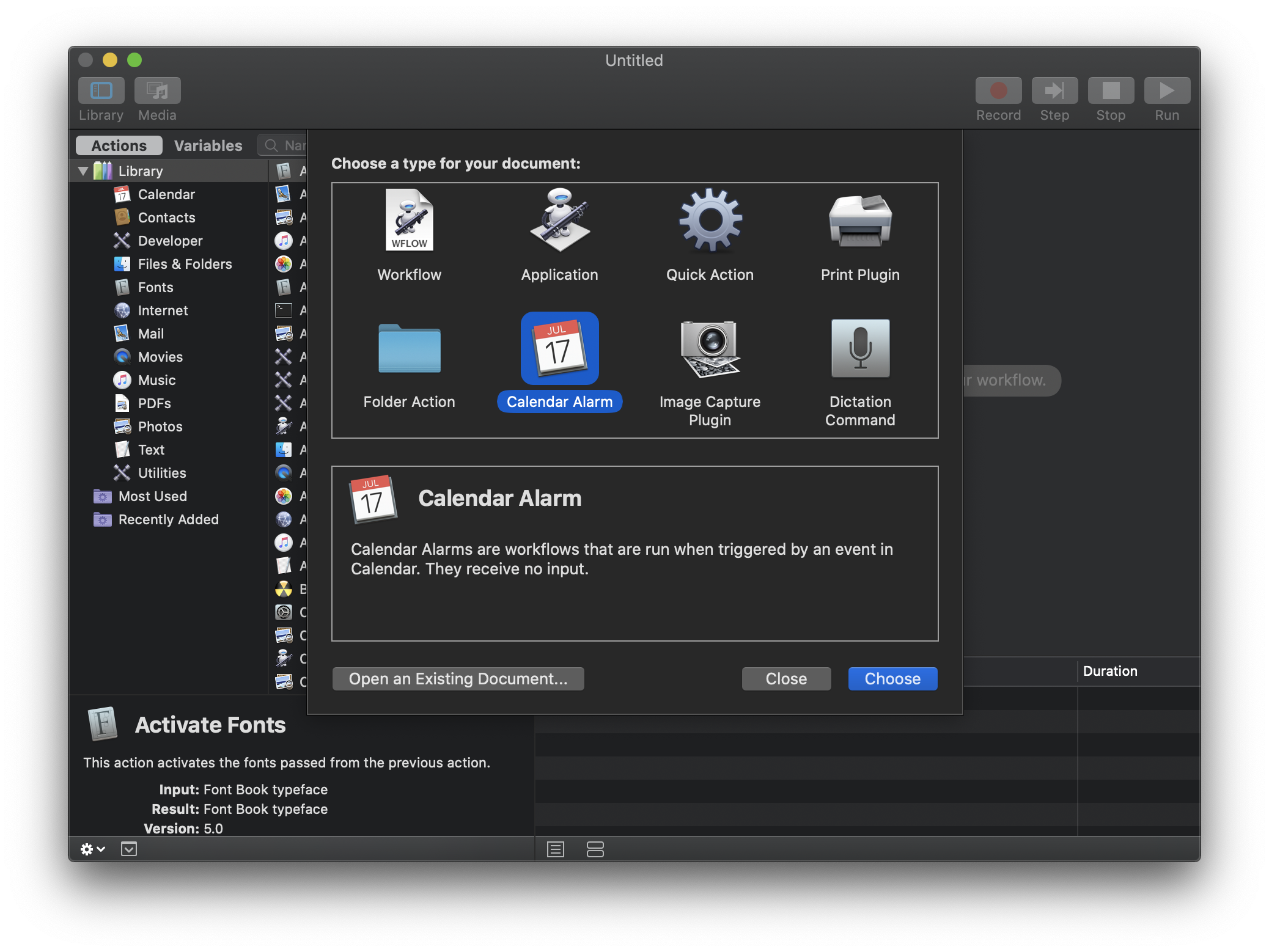Open the Media browser button
The height and width of the screenshot is (952, 1269).
click(x=157, y=91)
